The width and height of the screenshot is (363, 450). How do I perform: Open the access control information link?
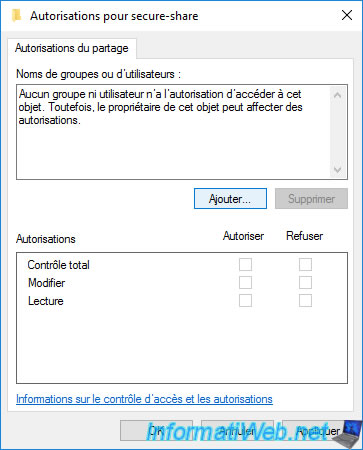click(144, 399)
